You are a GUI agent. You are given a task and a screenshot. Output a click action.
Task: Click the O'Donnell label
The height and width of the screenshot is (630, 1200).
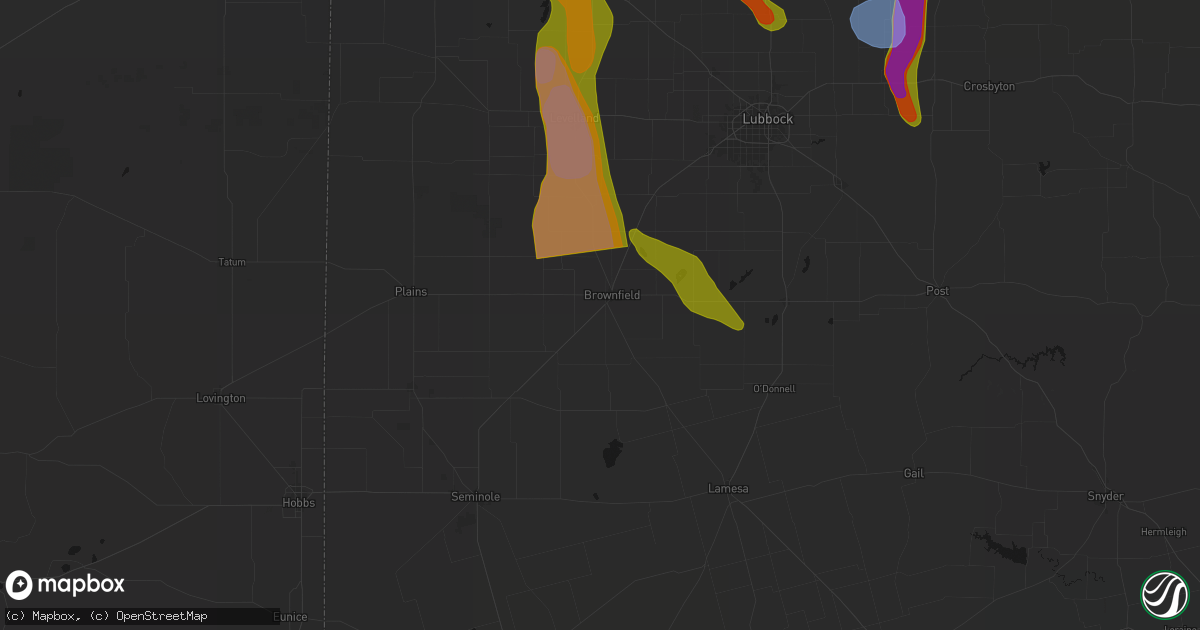coord(774,389)
